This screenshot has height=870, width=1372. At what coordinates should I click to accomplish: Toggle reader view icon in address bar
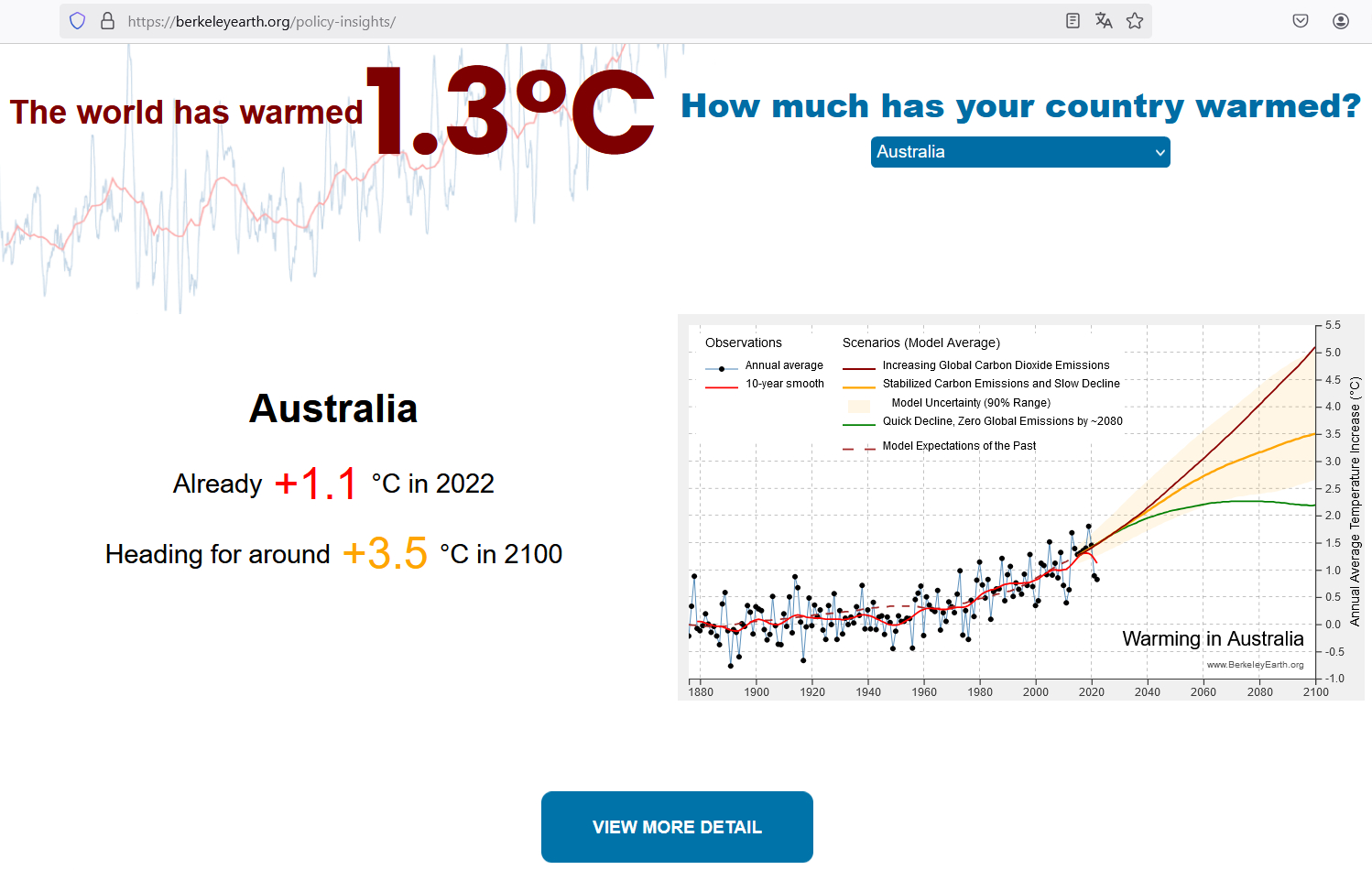pyautogui.click(x=1073, y=21)
